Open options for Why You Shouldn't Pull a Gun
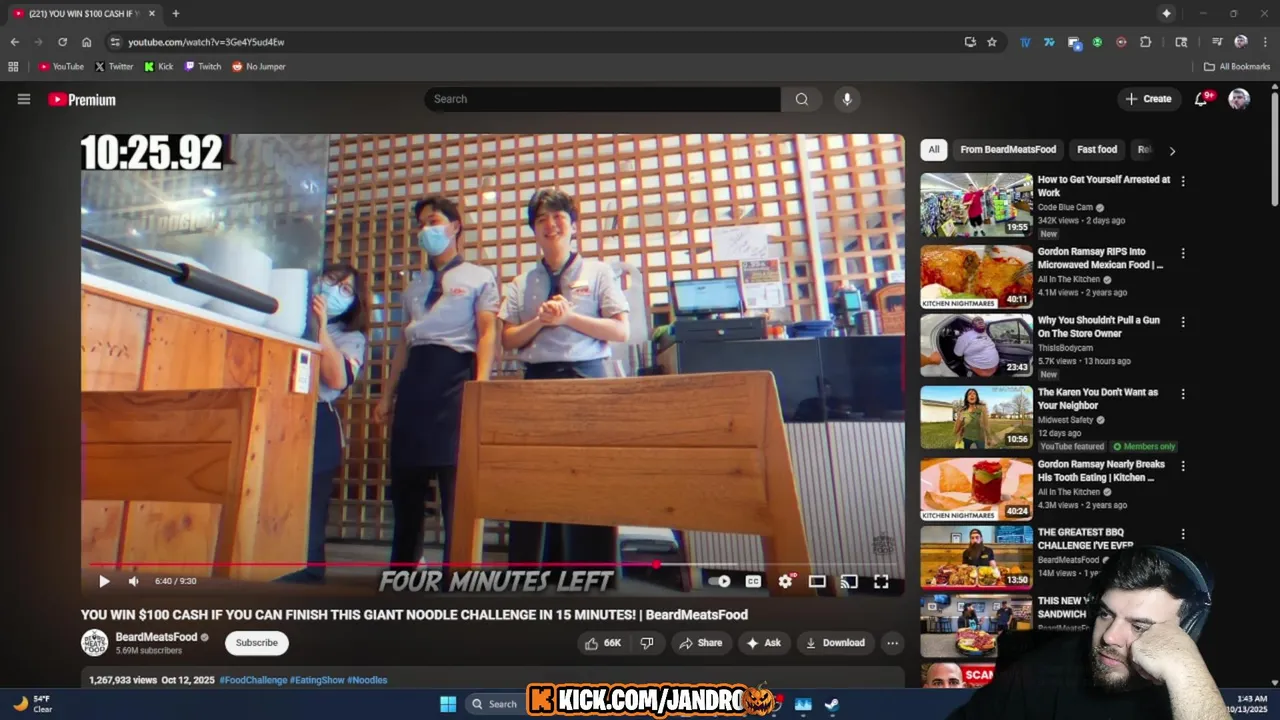Viewport: 1280px width, 720px height. (1183, 322)
